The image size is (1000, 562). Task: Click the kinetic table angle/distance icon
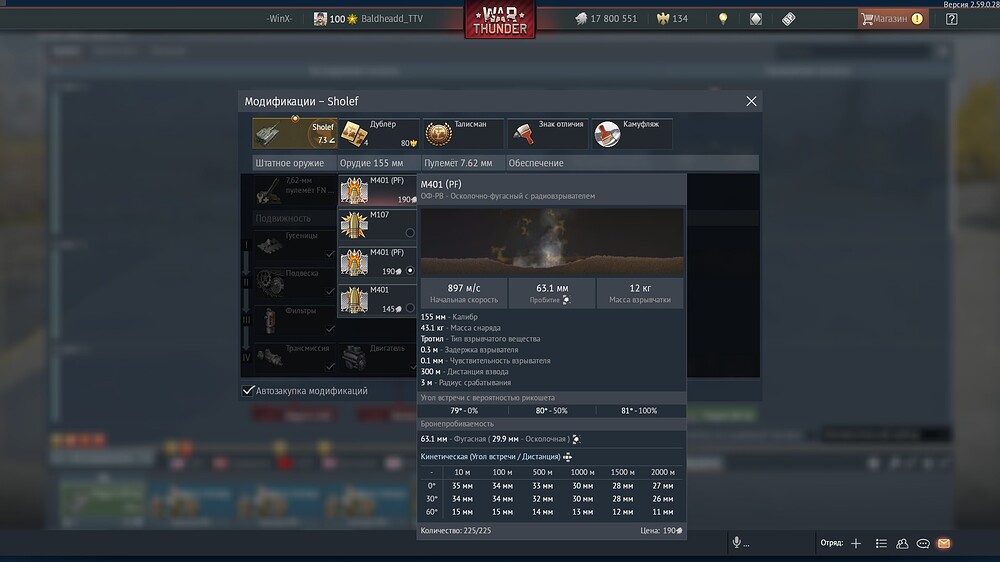coord(568,457)
